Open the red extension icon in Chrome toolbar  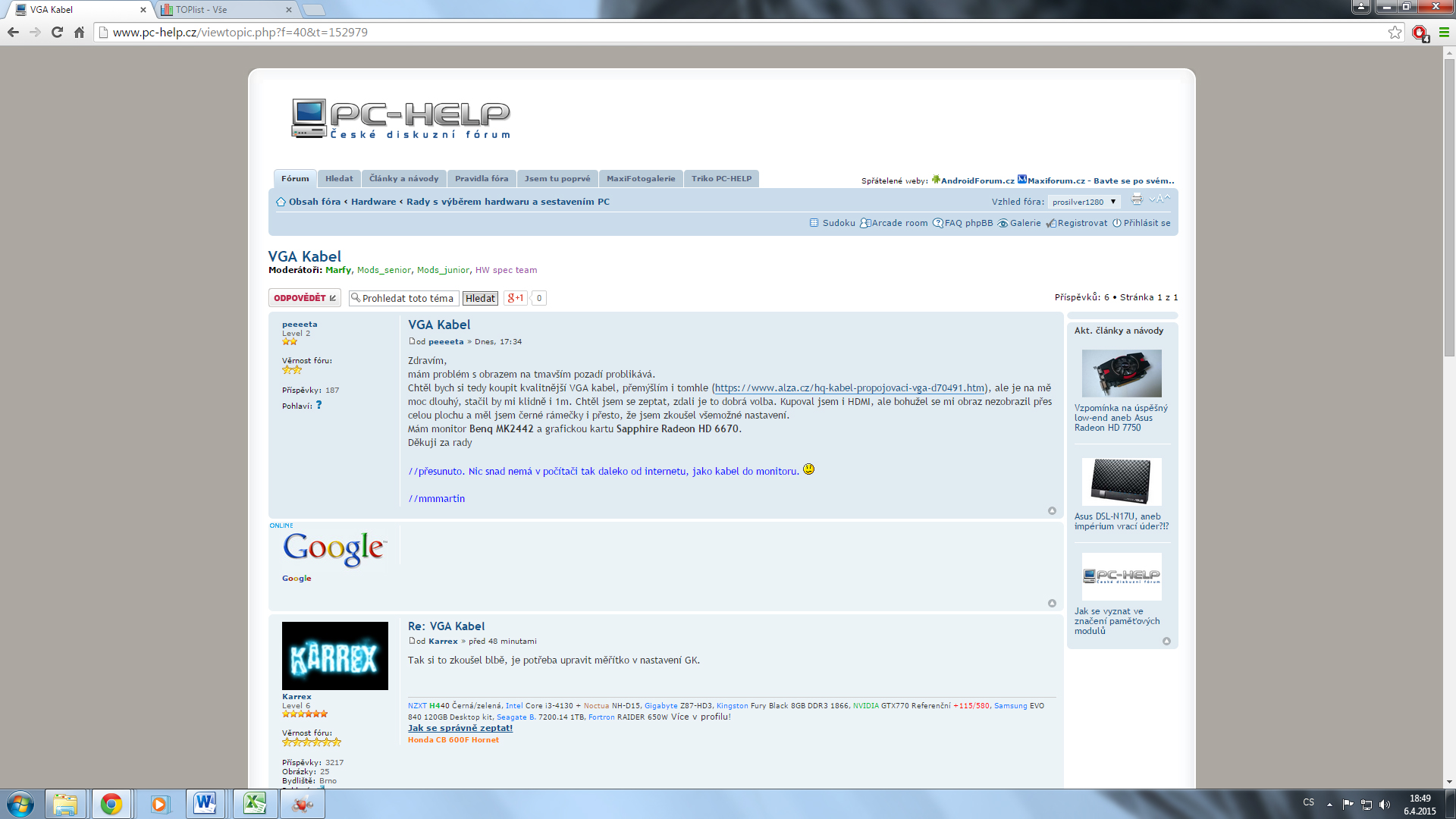[x=1420, y=33]
